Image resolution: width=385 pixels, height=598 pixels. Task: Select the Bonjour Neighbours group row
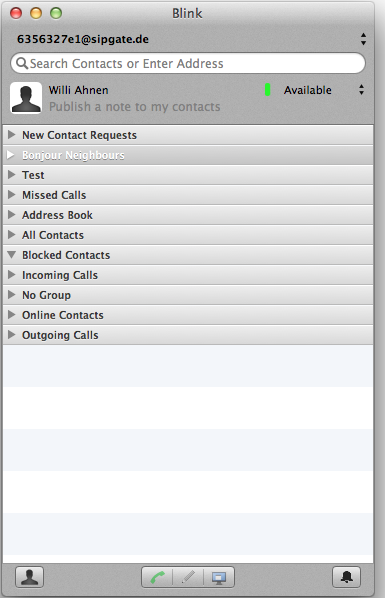click(188, 155)
